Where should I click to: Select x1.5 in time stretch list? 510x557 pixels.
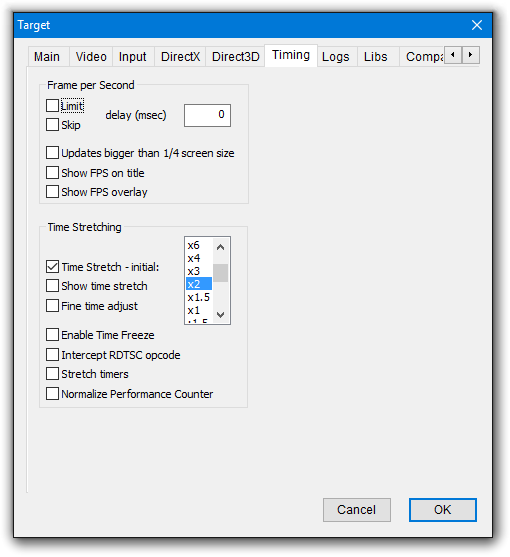pos(199,297)
